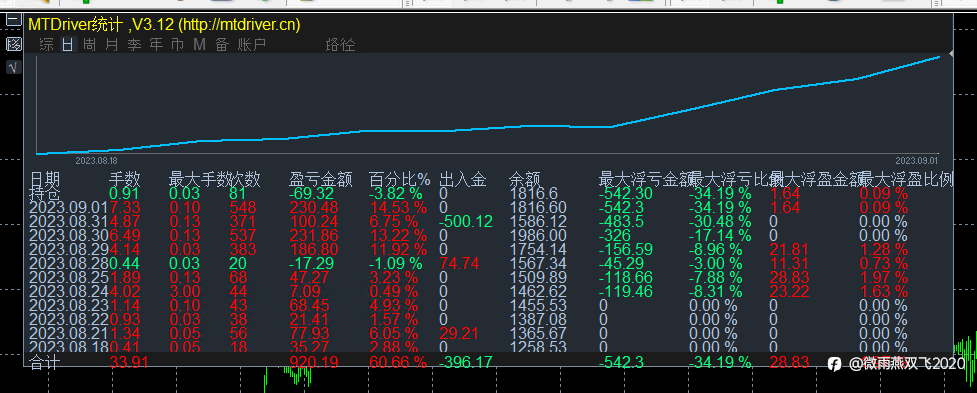The image size is (977, 393).
Task: Open the 周 weekly statistics tab
Action: [x=90, y=45]
